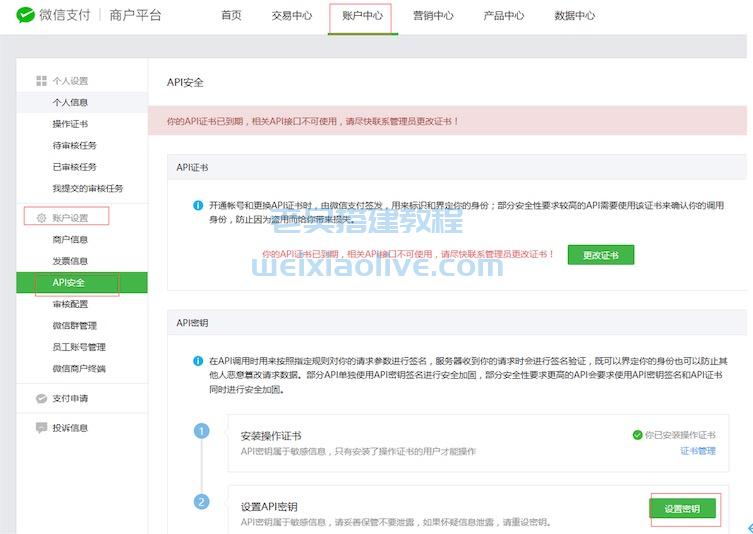Click the 账户设置 gear icon

(x=41, y=218)
